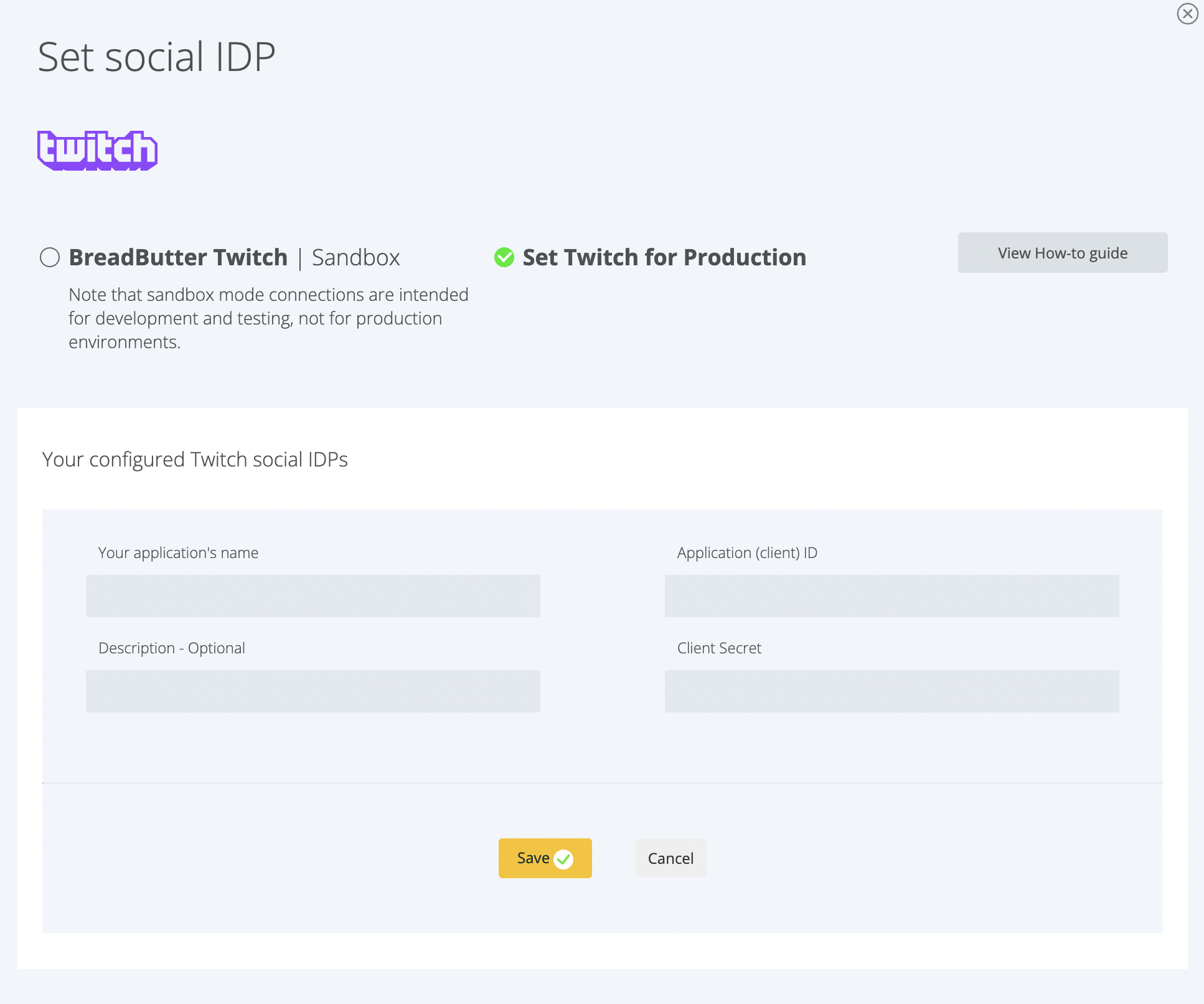Image resolution: width=1204 pixels, height=1004 pixels.
Task: Focus the application's name input field
Action: point(313,596)
